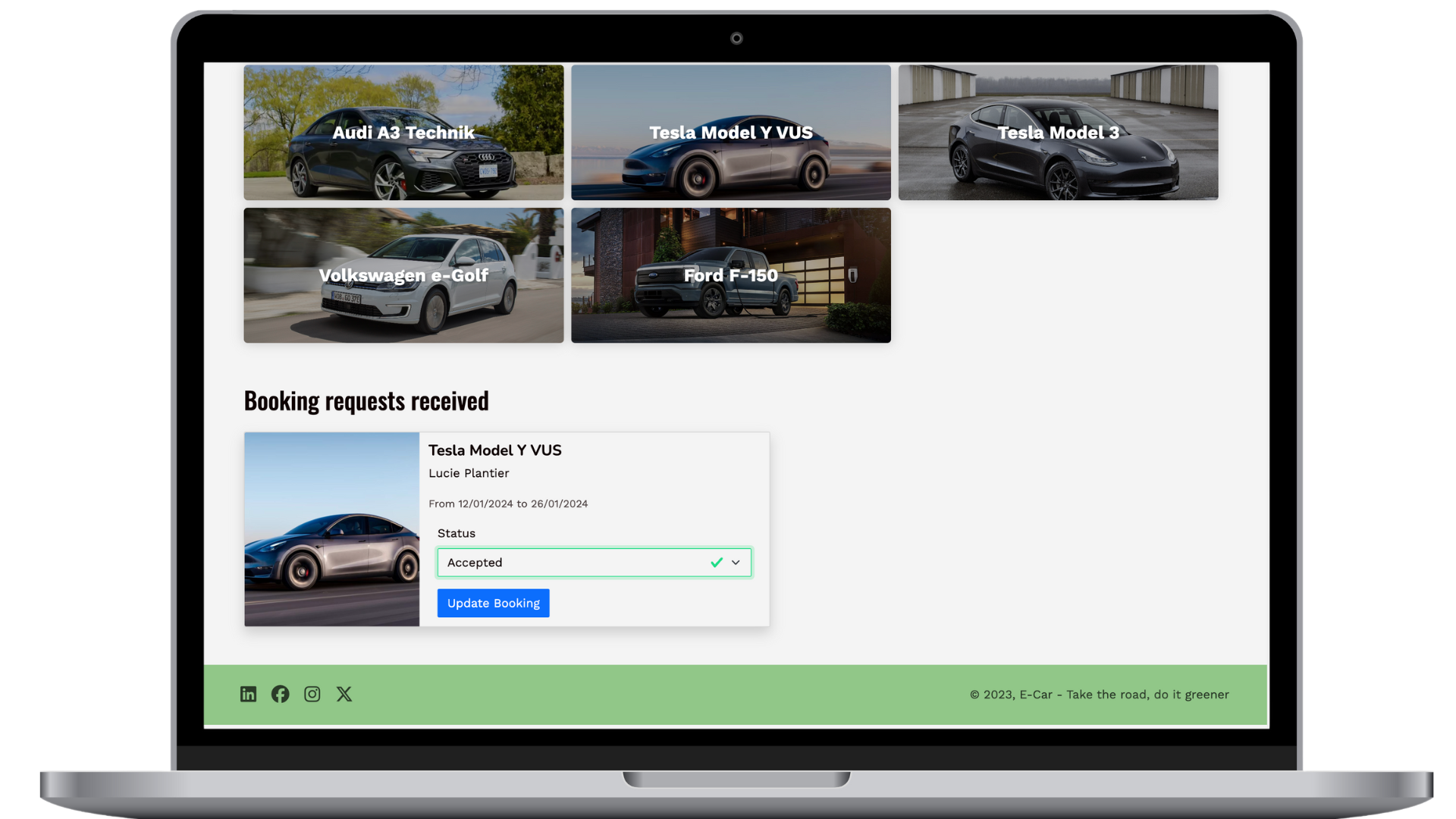Click the X (Twitter) footer icon

(x=344, y=694)
